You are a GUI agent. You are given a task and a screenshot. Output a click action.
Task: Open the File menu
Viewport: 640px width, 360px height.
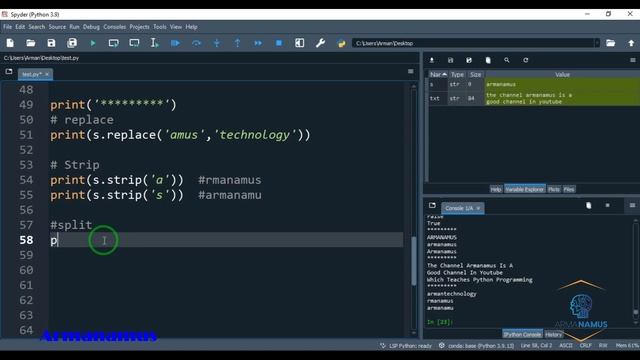pos(8,27)
